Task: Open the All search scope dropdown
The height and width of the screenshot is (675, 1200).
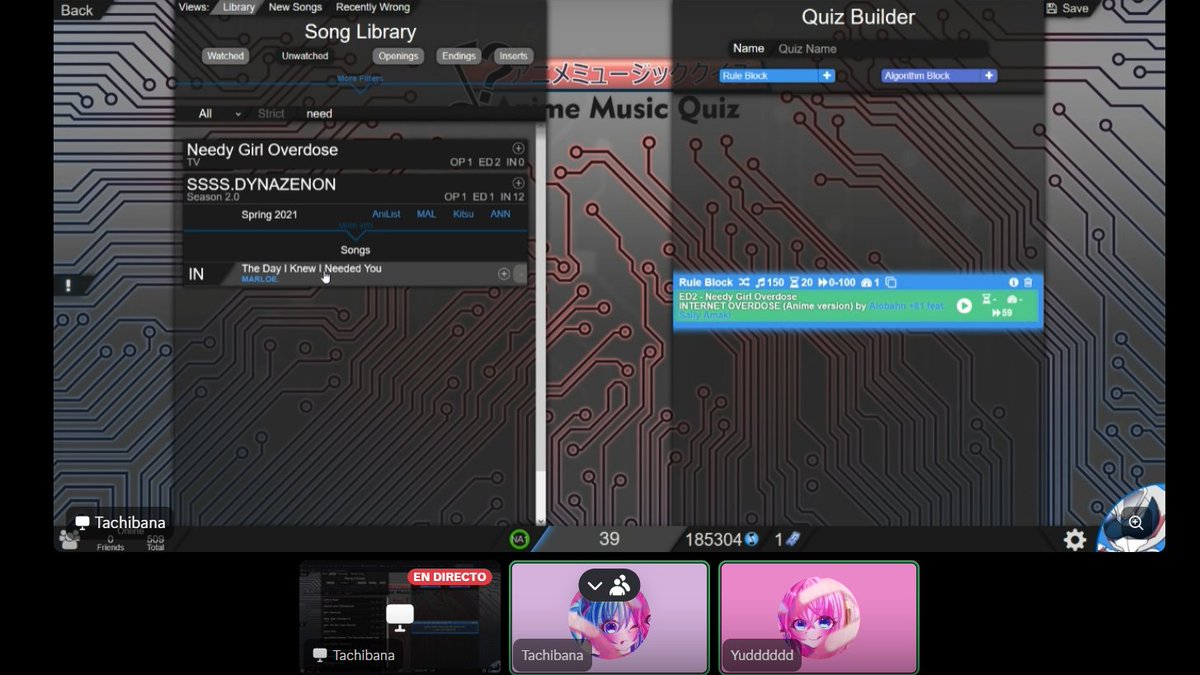Action: pyautogui.click(x=219, y=114)
